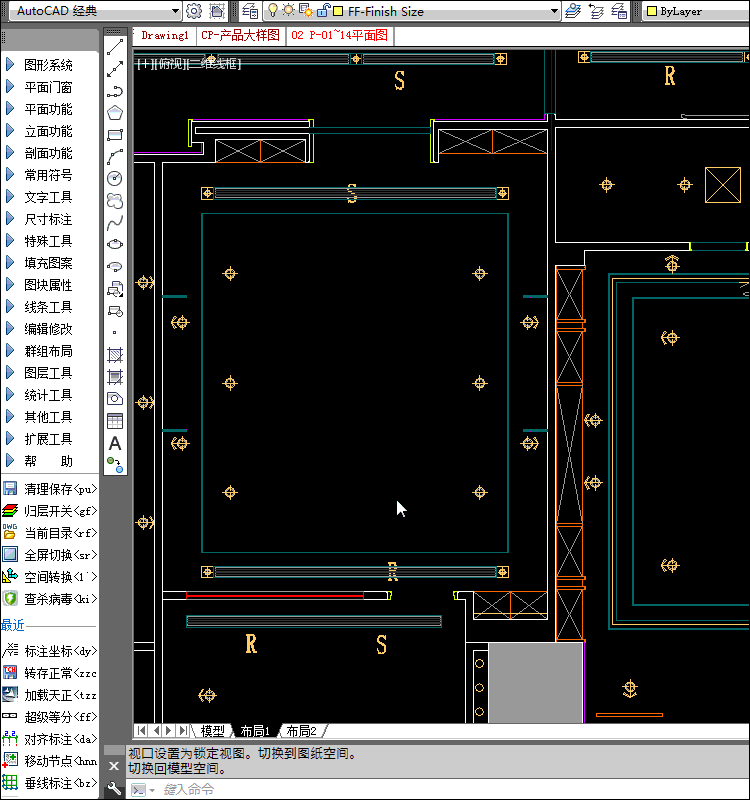750x800 pixels.
Task: Click the Make Block tool
Action: (x=115, y=311)
